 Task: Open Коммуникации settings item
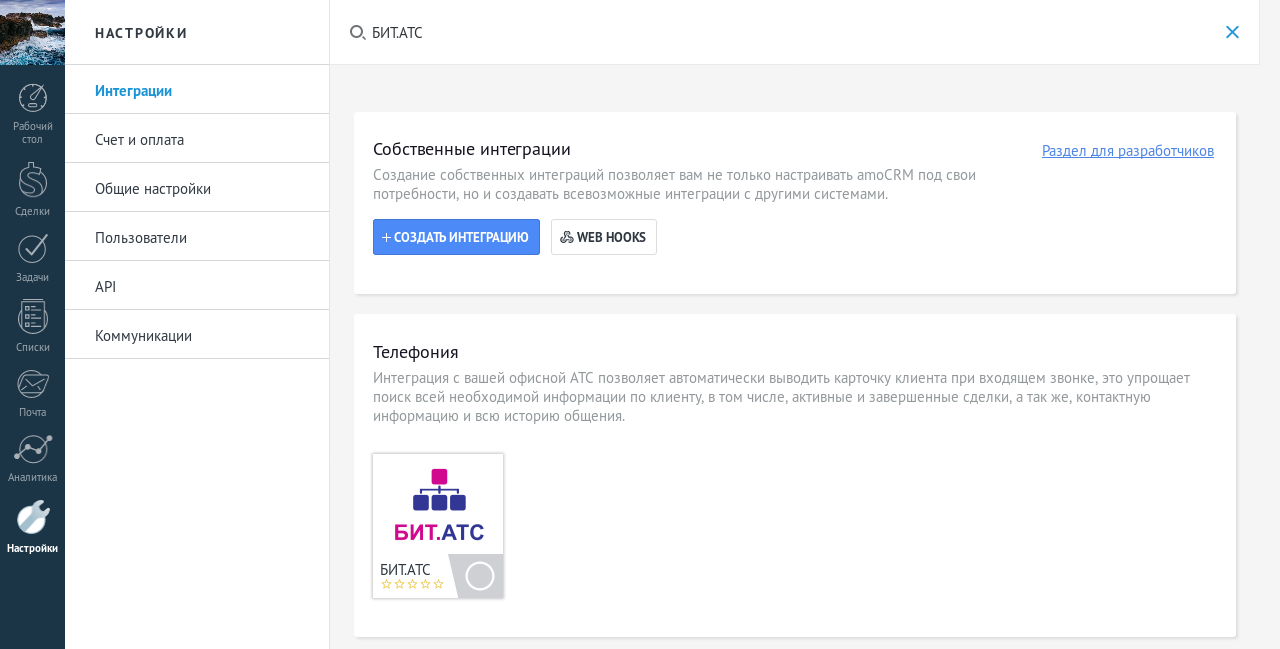[x=143, y=336]
